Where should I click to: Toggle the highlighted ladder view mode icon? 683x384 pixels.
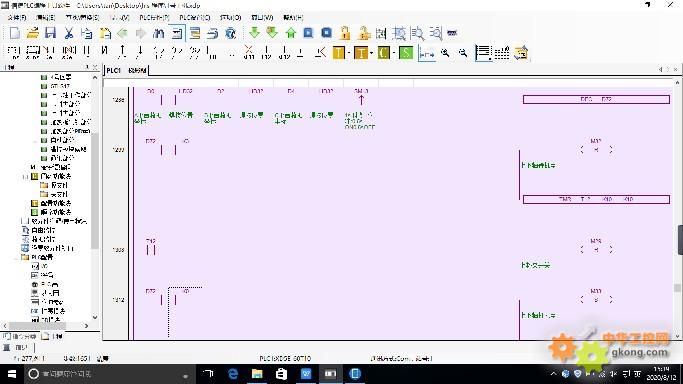click(x=426, y=54)
